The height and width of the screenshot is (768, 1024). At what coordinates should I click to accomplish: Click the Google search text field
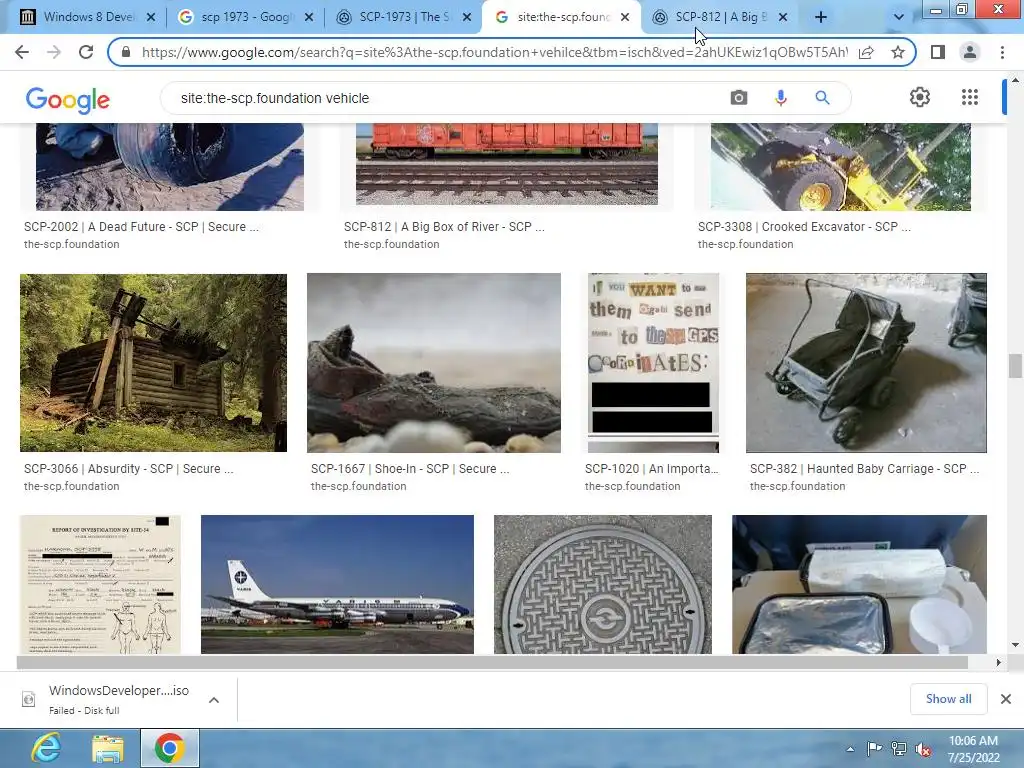[x=444, y=98]
